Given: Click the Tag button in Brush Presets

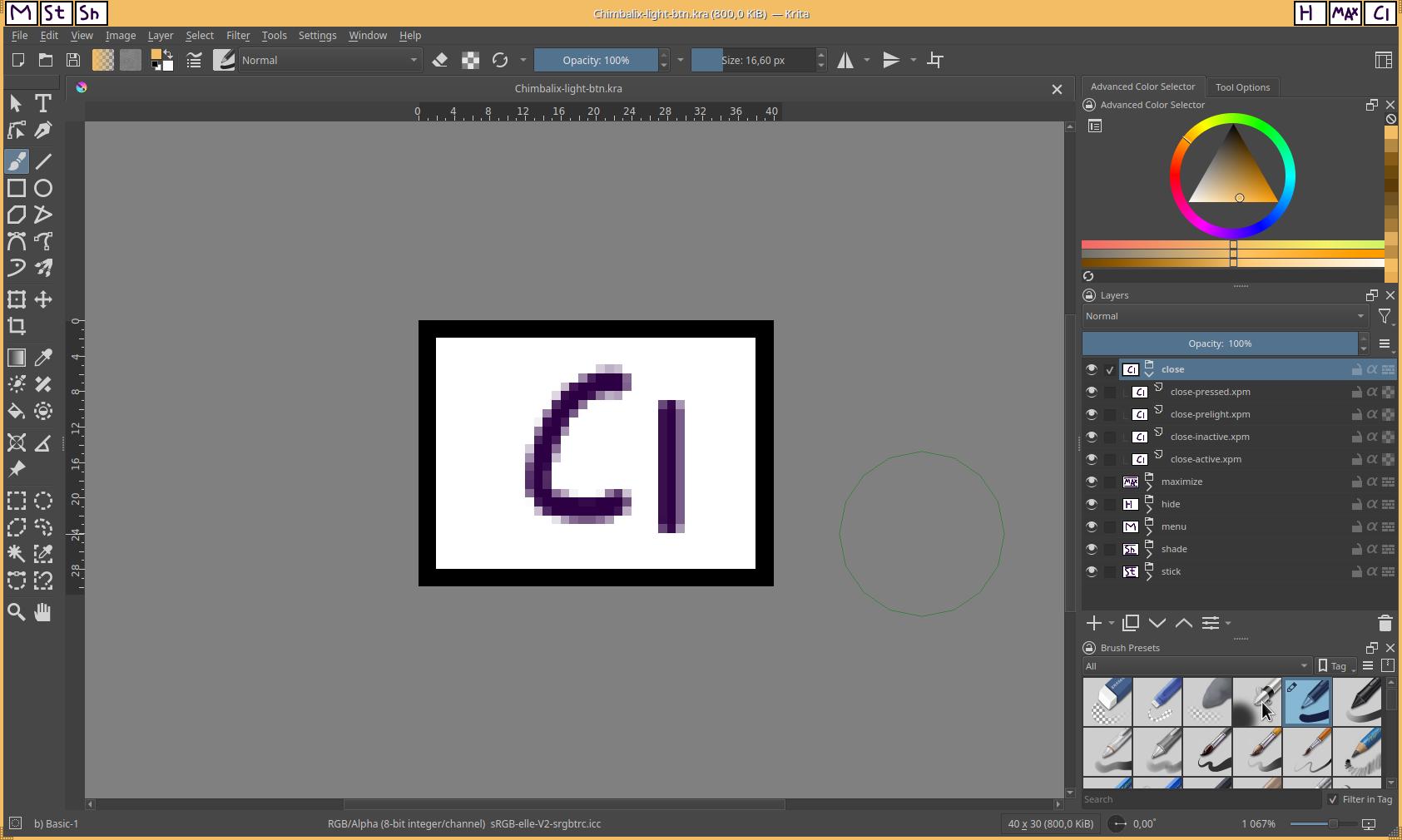Looking at the screenshot, I should (x=1336, y=666).
